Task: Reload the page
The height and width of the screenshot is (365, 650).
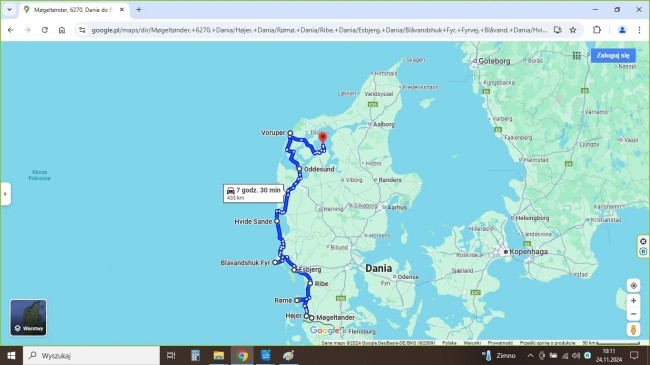Action: (x=45, y=30)
